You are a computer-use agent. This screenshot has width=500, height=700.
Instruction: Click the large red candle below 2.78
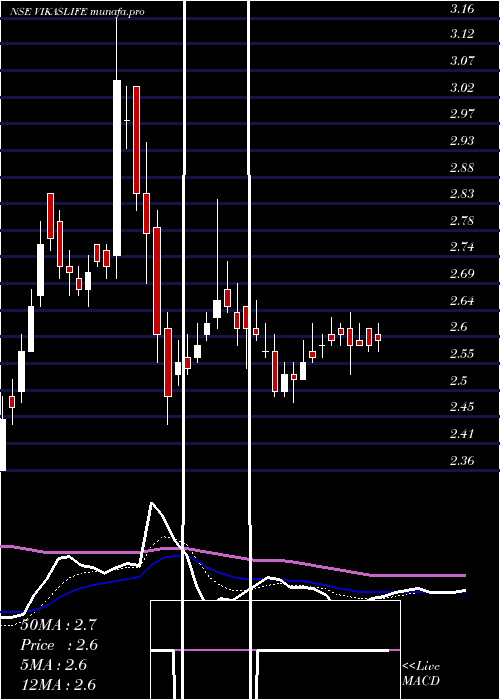tap(157, 281)
